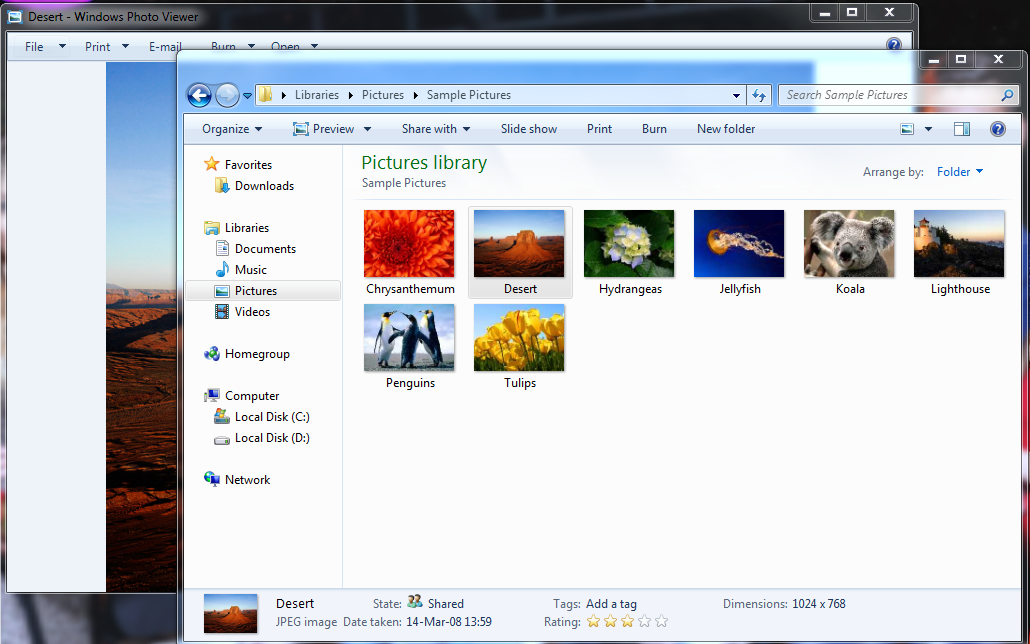Select the Jellyfish thumbnail

(x=739, y=243)
